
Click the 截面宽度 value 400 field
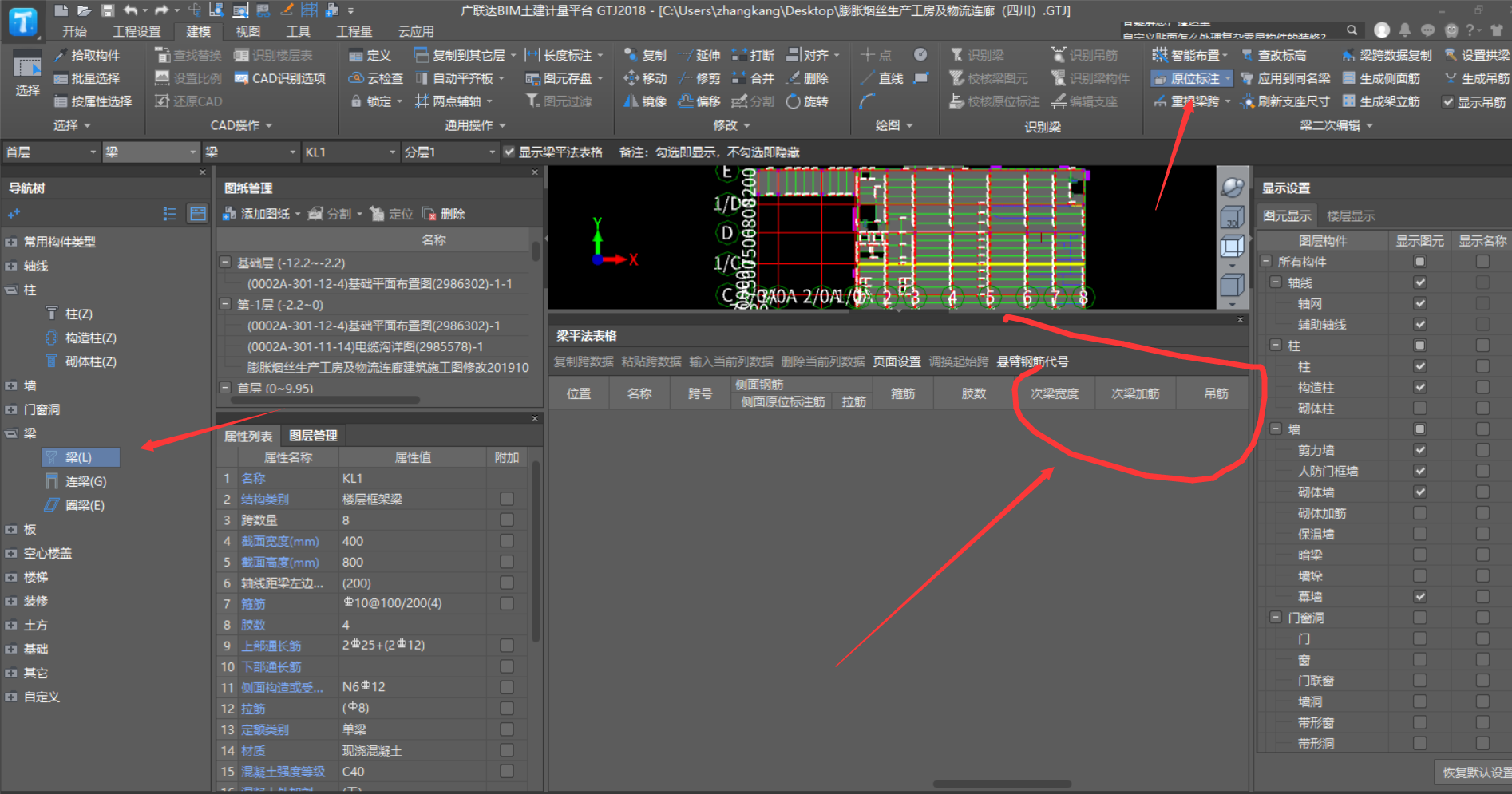[412, 541]
